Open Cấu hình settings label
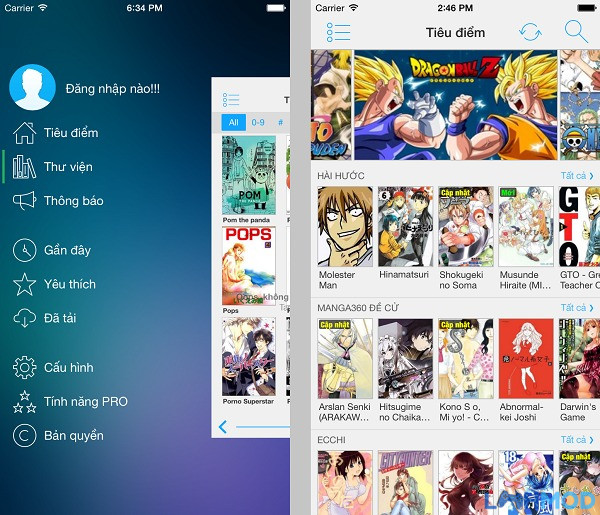The image size is (600, 515). click(x=68, y=367)
